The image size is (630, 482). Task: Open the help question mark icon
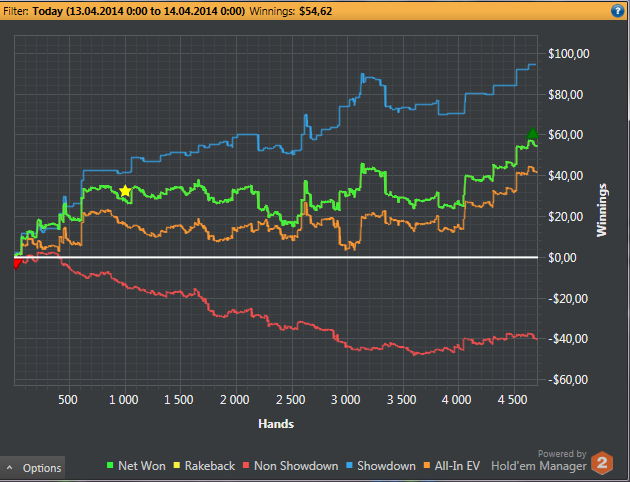tap(618, 11)
